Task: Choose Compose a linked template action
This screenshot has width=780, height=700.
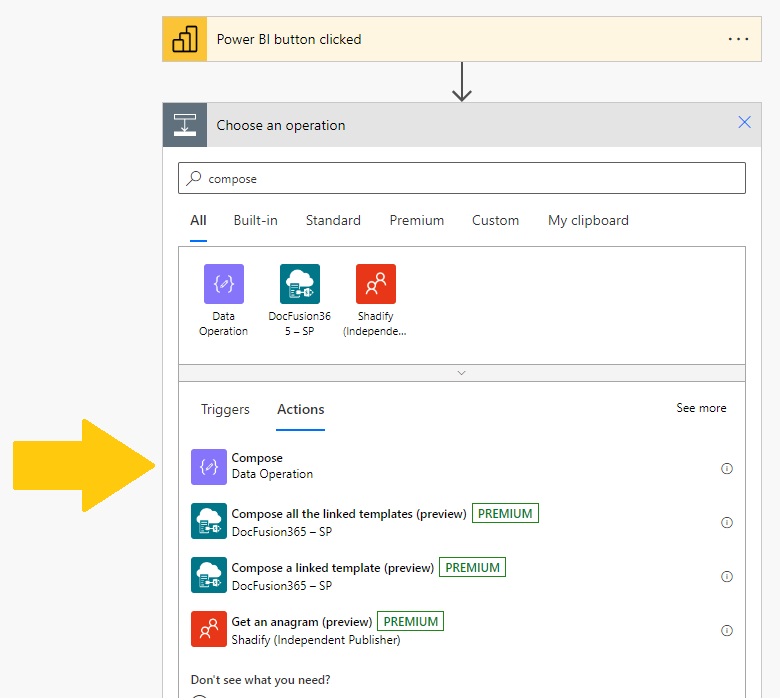Action: [462, 576]
